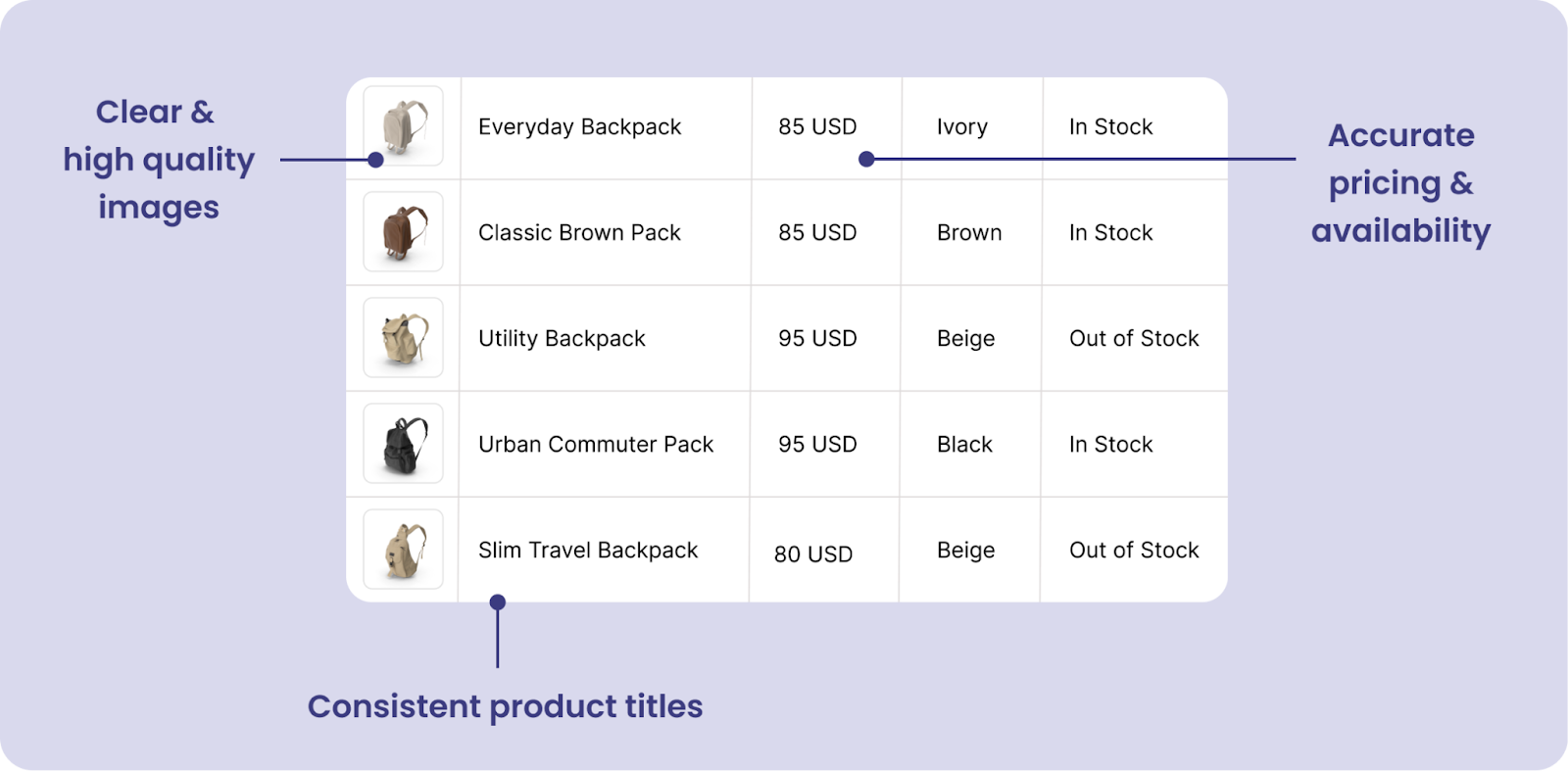The height and width of the screenshot is (771, 1568).
Task: Select the Brown color value
Action: [x=969, y=233]
